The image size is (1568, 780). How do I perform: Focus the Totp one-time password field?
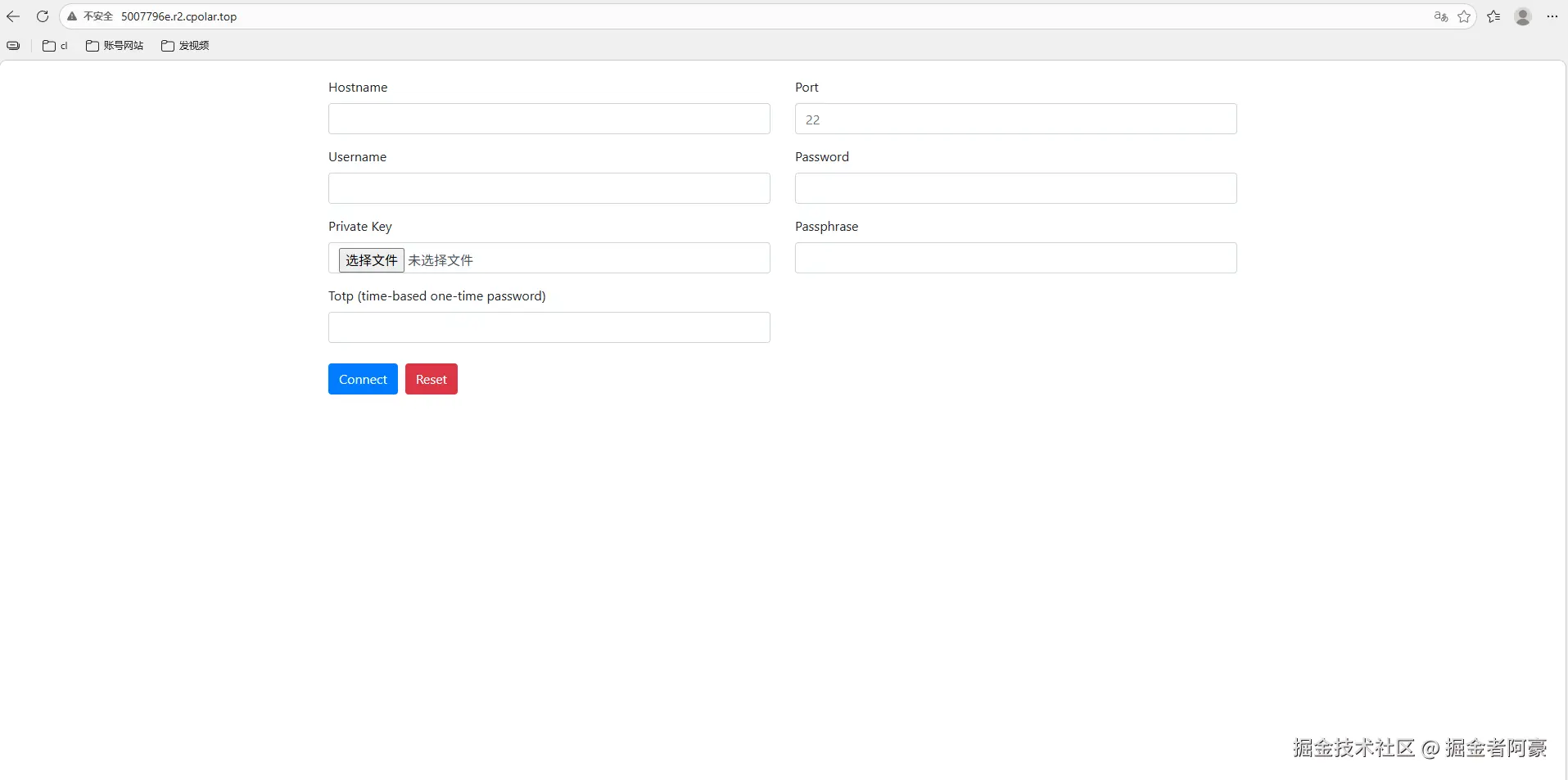pos(549,327)
